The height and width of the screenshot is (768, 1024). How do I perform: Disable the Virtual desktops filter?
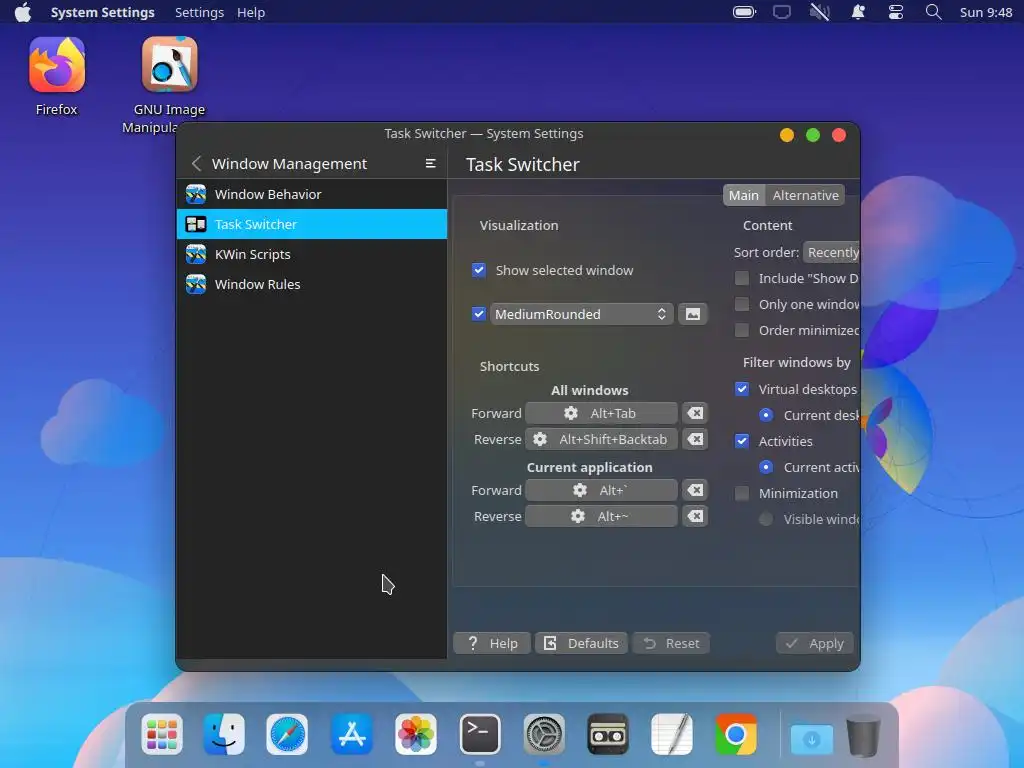pos(742,389)
